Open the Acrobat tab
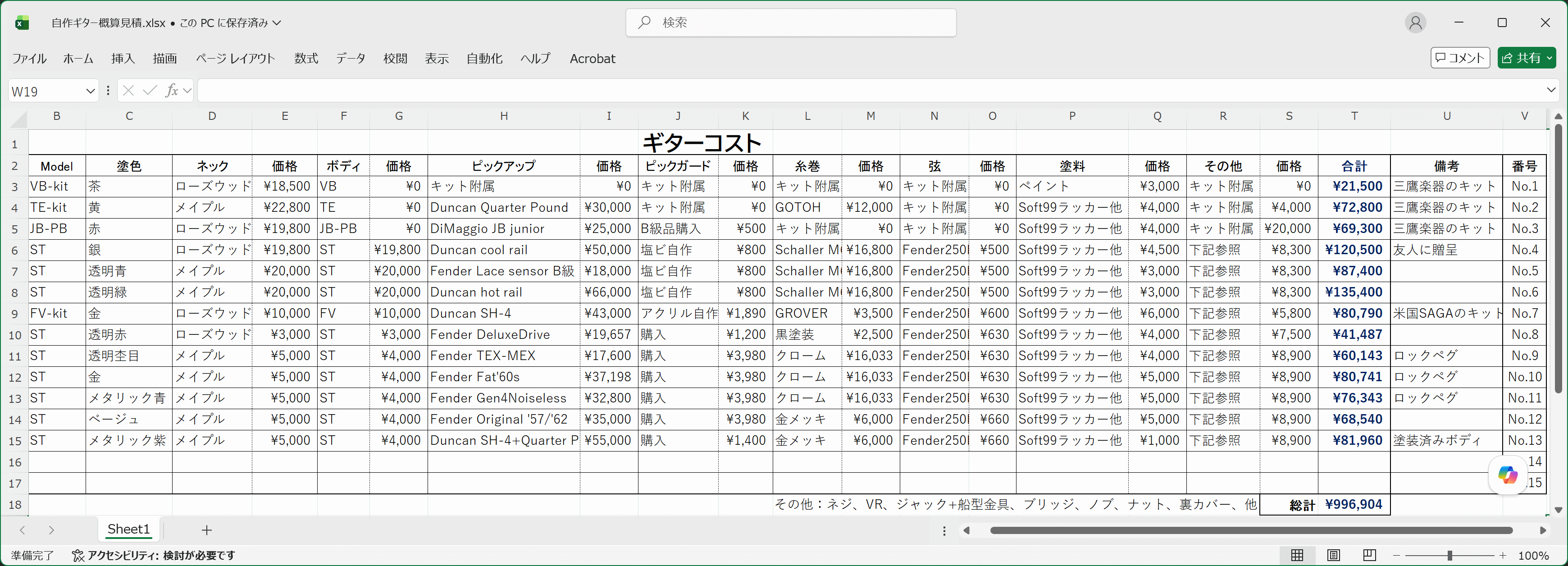1568x566 pixels. point(592,59)
